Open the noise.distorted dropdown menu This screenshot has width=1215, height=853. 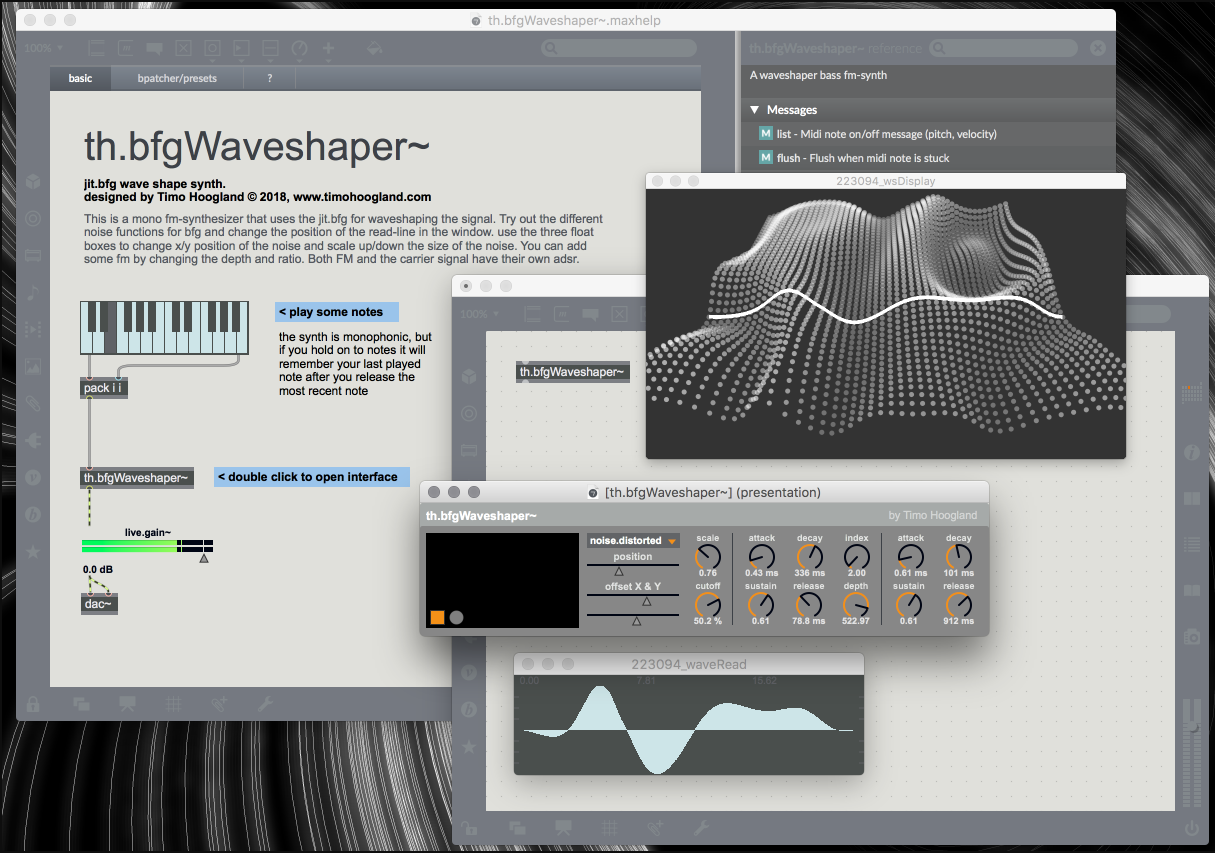(x=633, y=540)
